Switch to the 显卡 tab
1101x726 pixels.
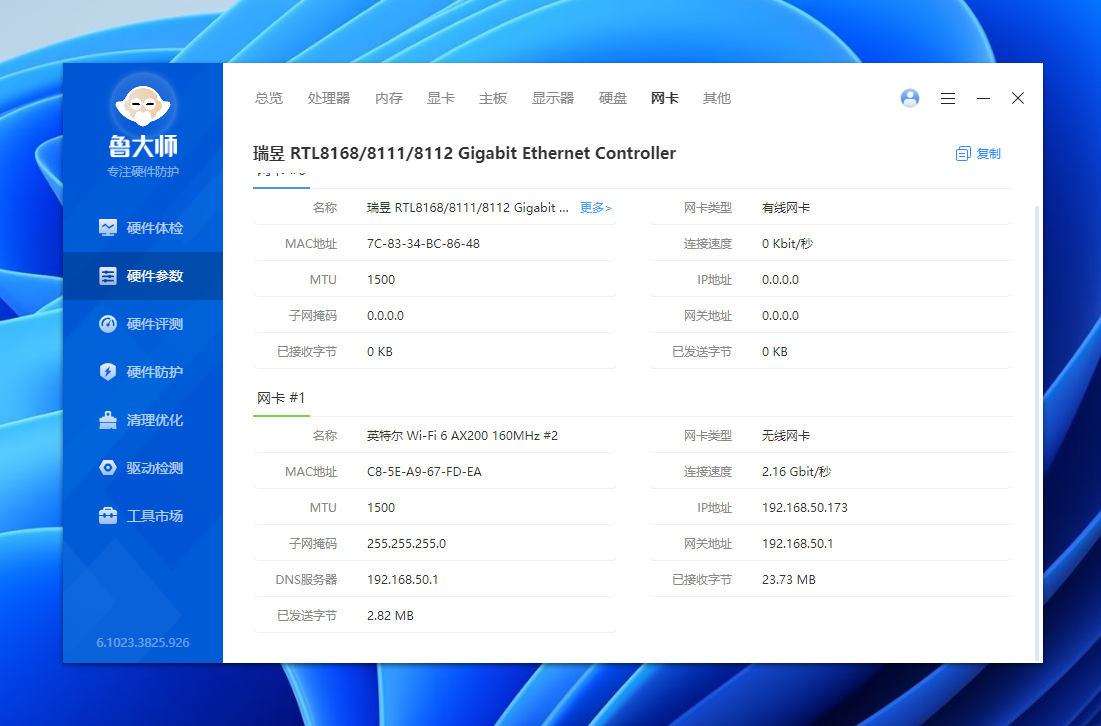(441, 98)
